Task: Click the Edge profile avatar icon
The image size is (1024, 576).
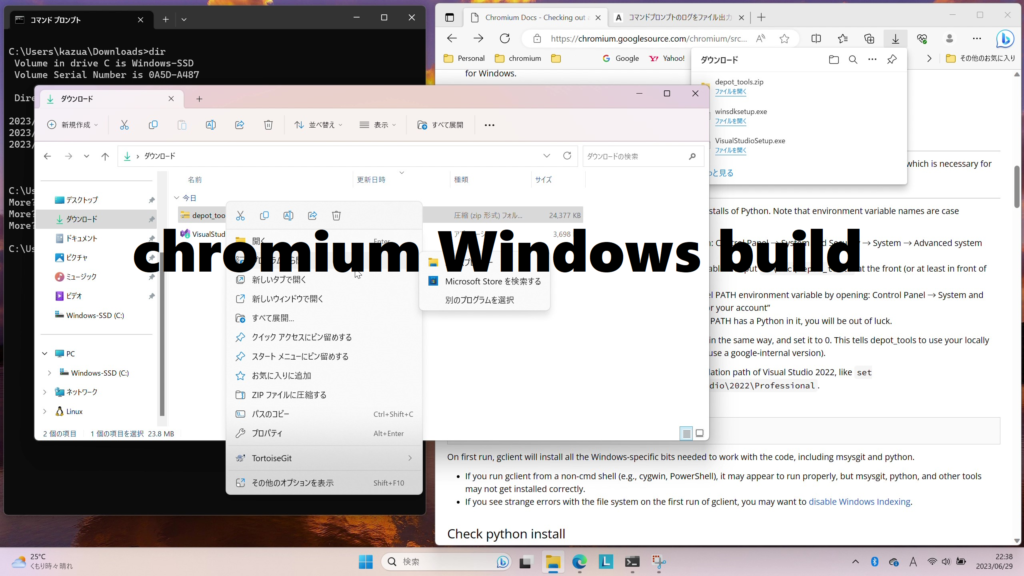Action: [x=950, y=38]
